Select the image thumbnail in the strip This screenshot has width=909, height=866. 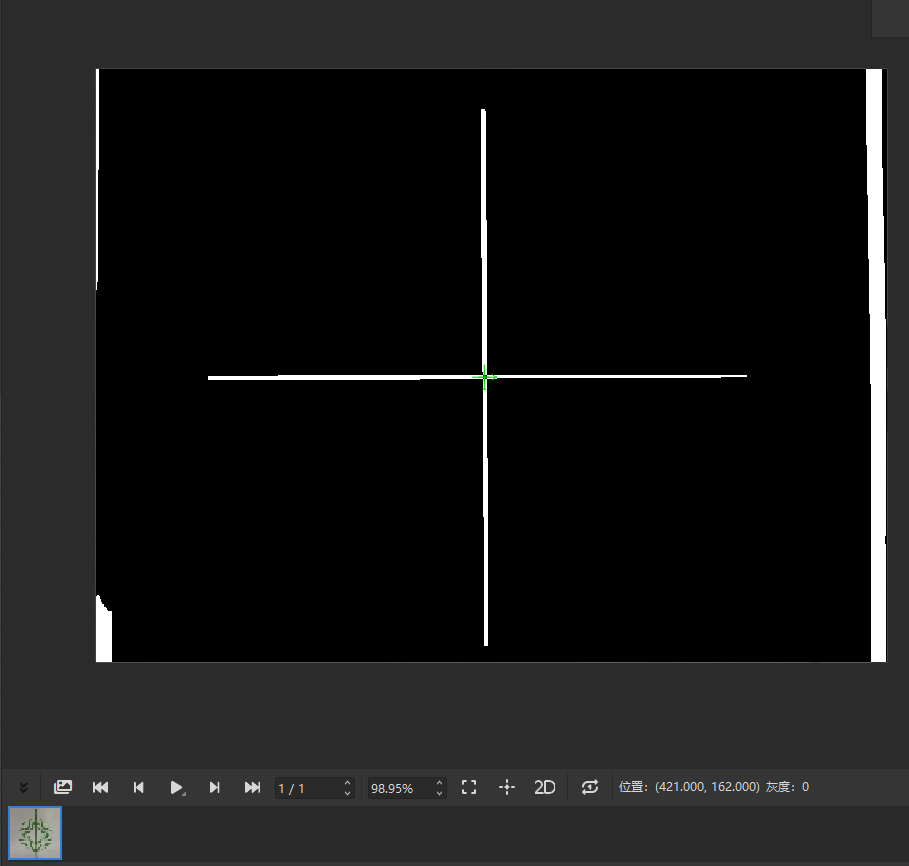coord(35,833)
